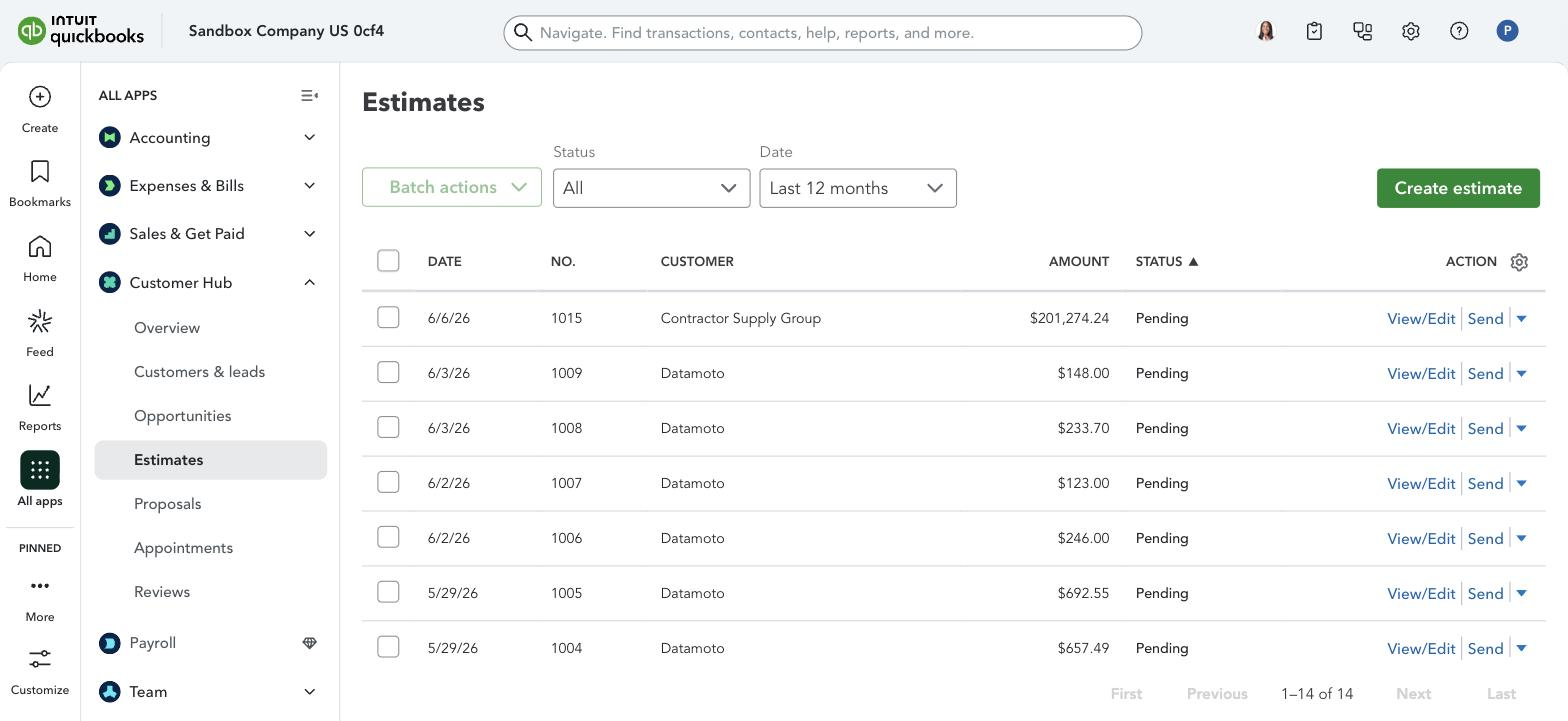This screenshot has width=1568, height=721.
Task: Open the tasks clipboard icon in the header
Action: coord(1314,31)
